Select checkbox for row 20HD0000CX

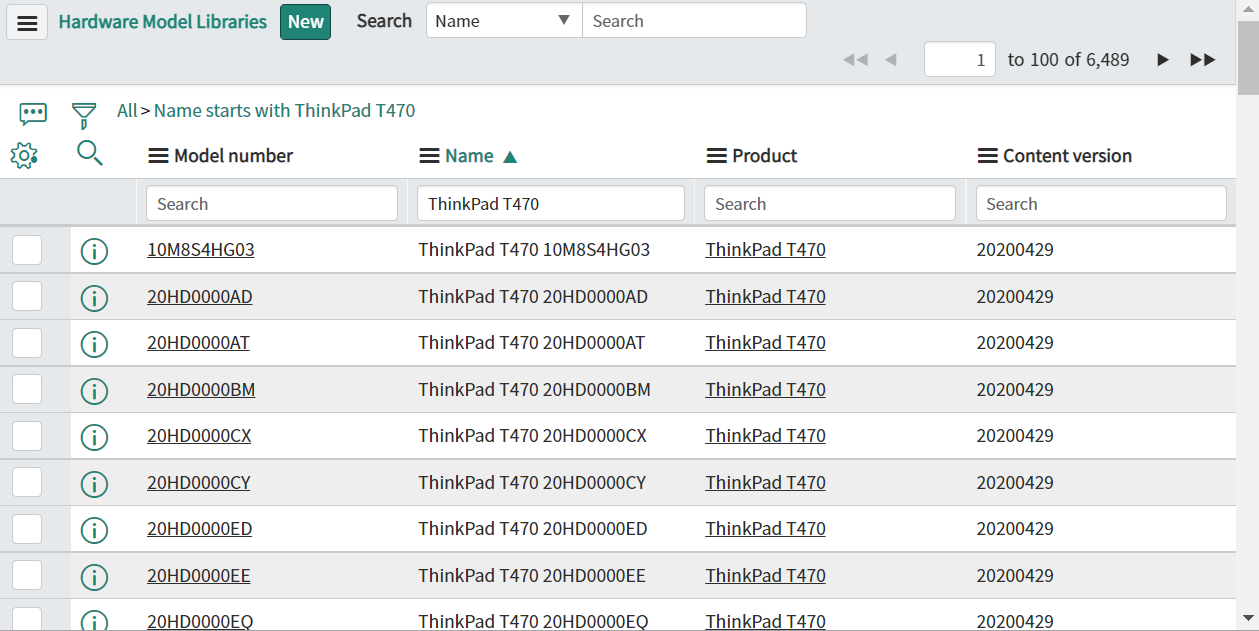click(x=27, y=436)
